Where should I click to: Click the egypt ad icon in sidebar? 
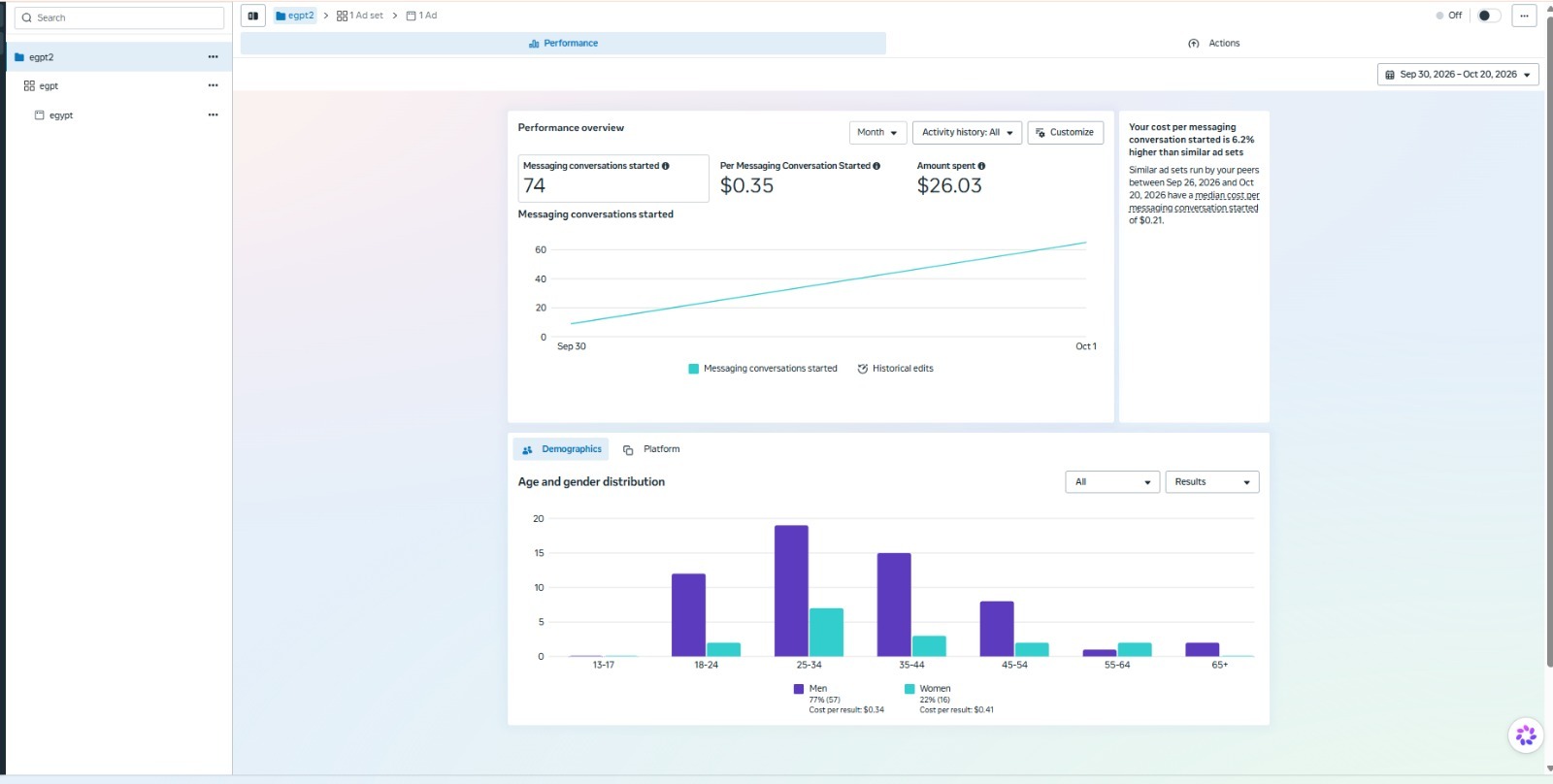coord(40,114)
